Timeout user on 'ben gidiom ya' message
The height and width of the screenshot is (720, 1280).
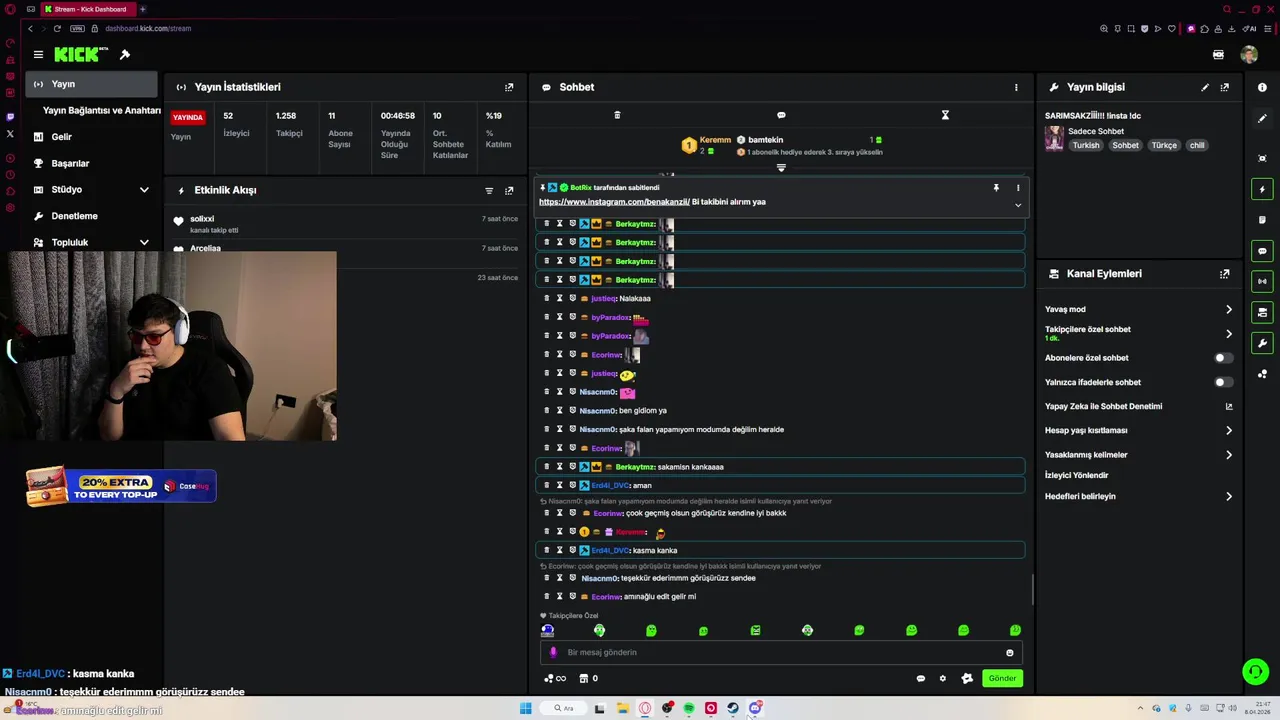pos(559,410)
